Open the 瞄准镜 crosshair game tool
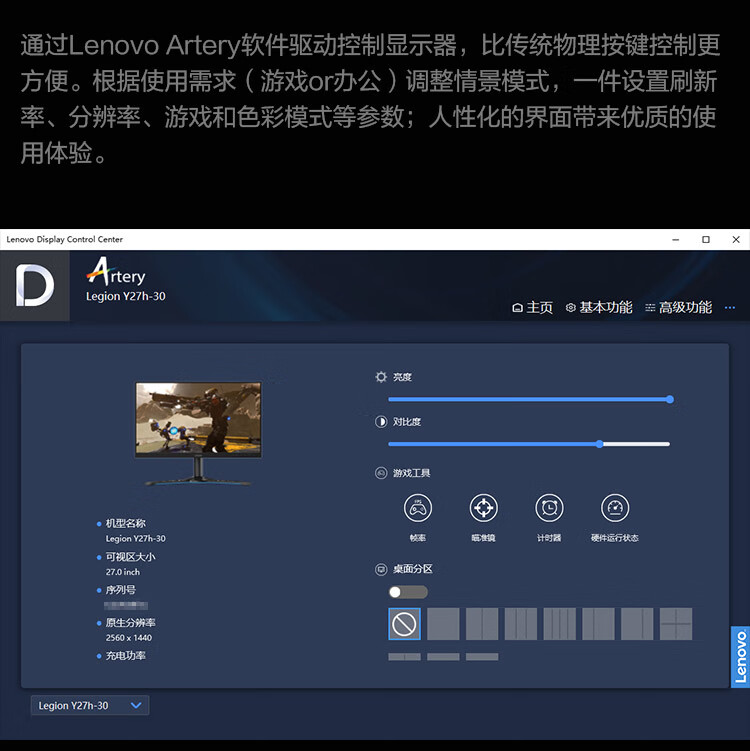Image resolution: width=750 pixels, height=751 pixels. [483, 508]
